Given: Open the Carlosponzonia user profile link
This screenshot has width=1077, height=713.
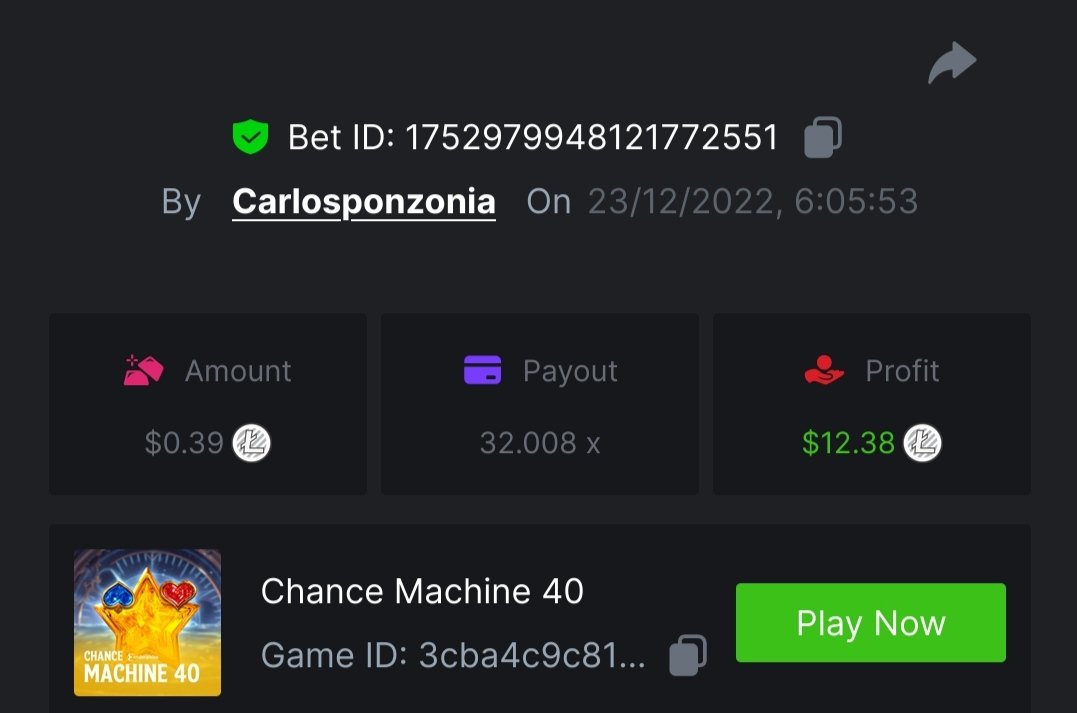Looking at the screenshot, I should [x=364, y=202].
